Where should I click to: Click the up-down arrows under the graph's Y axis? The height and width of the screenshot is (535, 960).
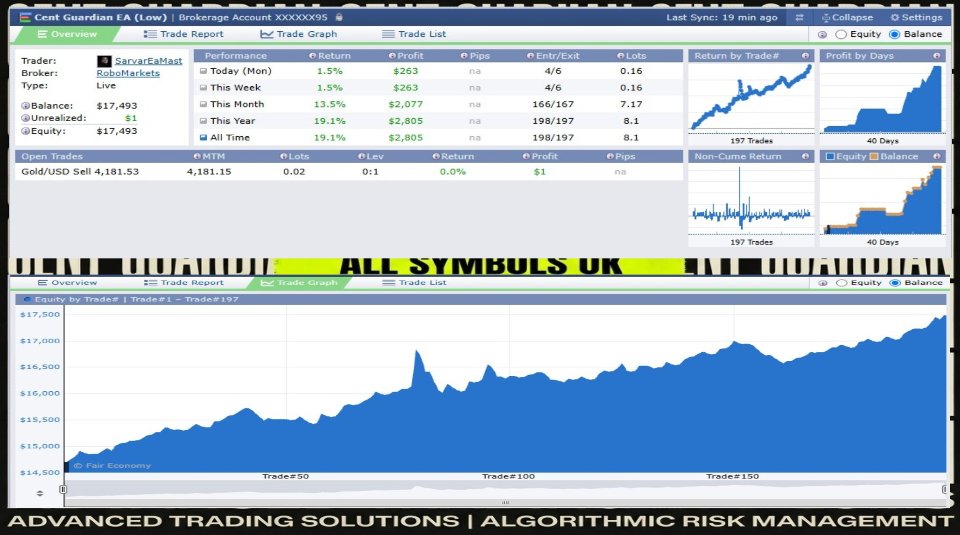coord(40,493)
